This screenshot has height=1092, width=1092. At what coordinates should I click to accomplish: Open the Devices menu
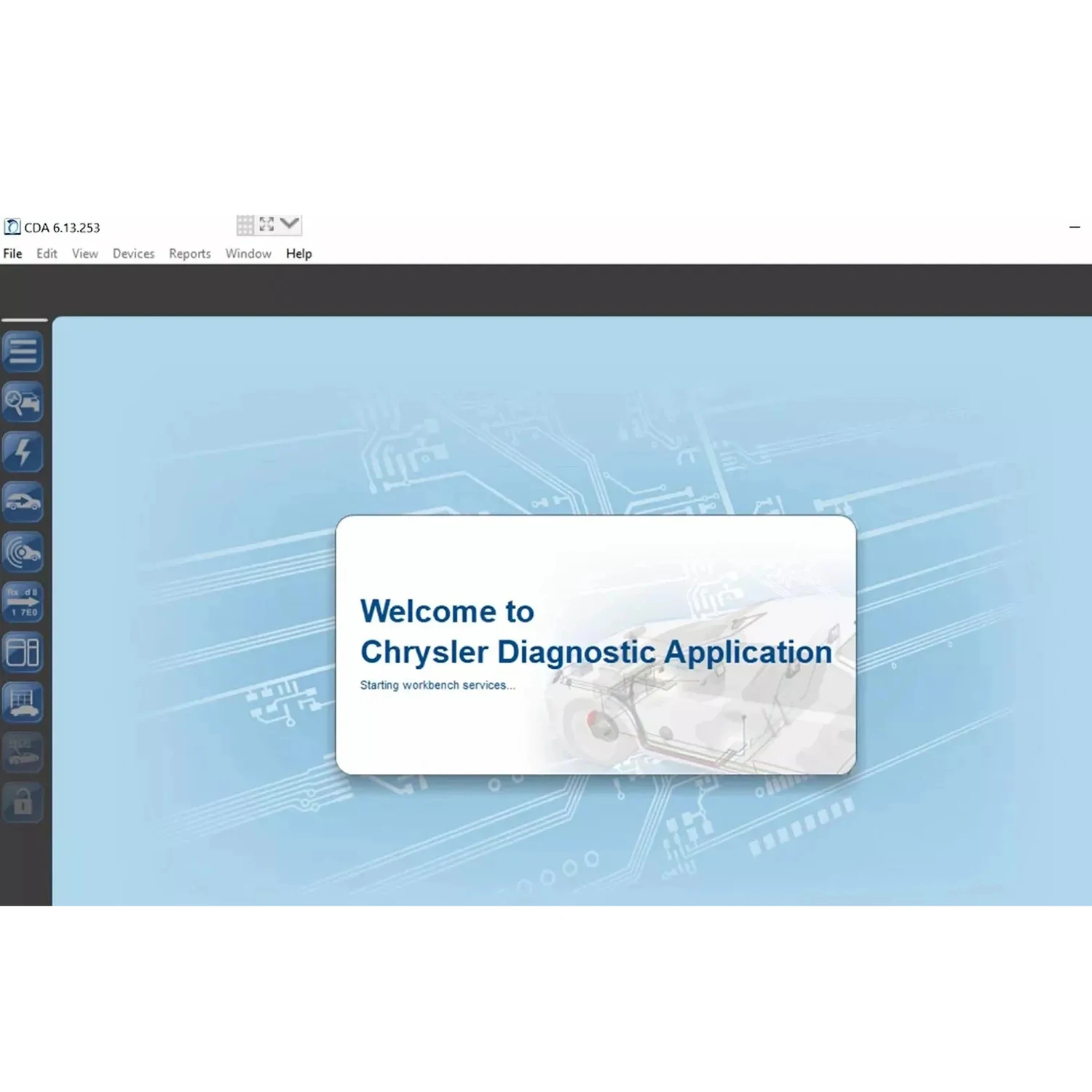(x=133, y=253)
